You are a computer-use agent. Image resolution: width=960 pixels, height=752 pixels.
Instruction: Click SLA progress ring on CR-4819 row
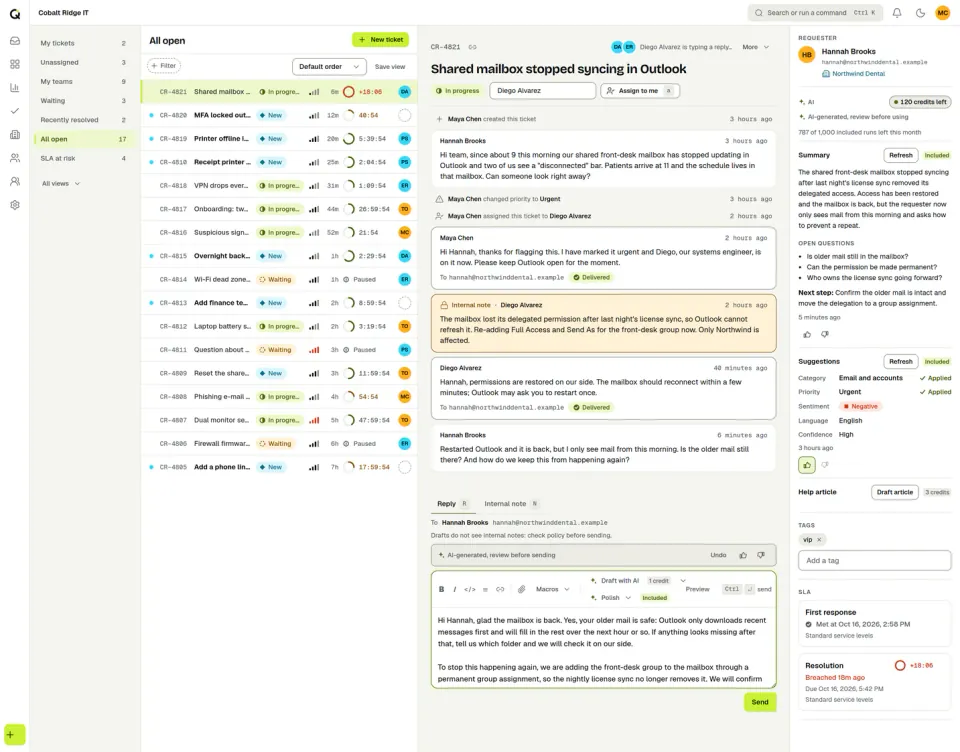[x=349, y=139]
